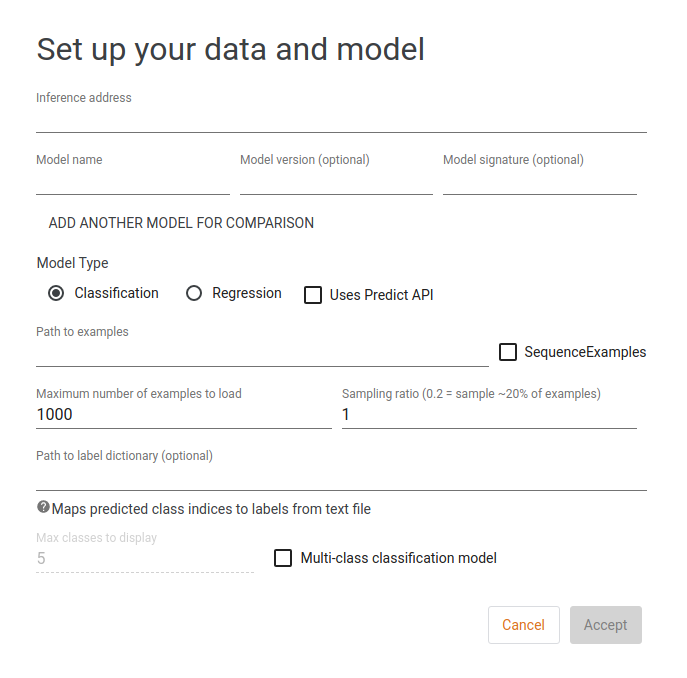687x678 pixels.
Task: Enable the Uses Predict API checkbox
Action: tap(313, 295)
